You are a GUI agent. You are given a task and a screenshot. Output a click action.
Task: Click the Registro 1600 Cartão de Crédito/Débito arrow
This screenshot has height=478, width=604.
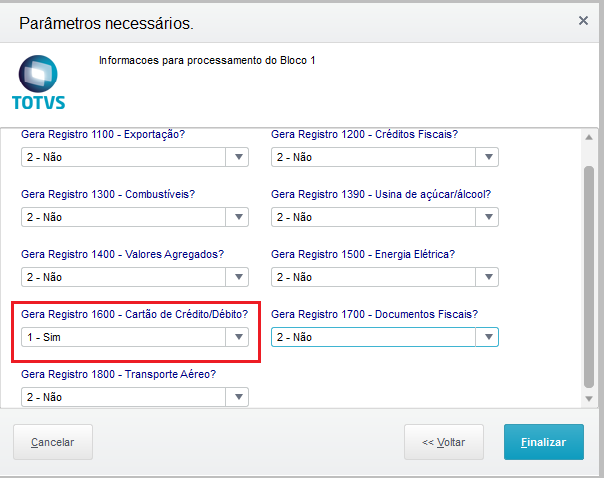[238, 337]
